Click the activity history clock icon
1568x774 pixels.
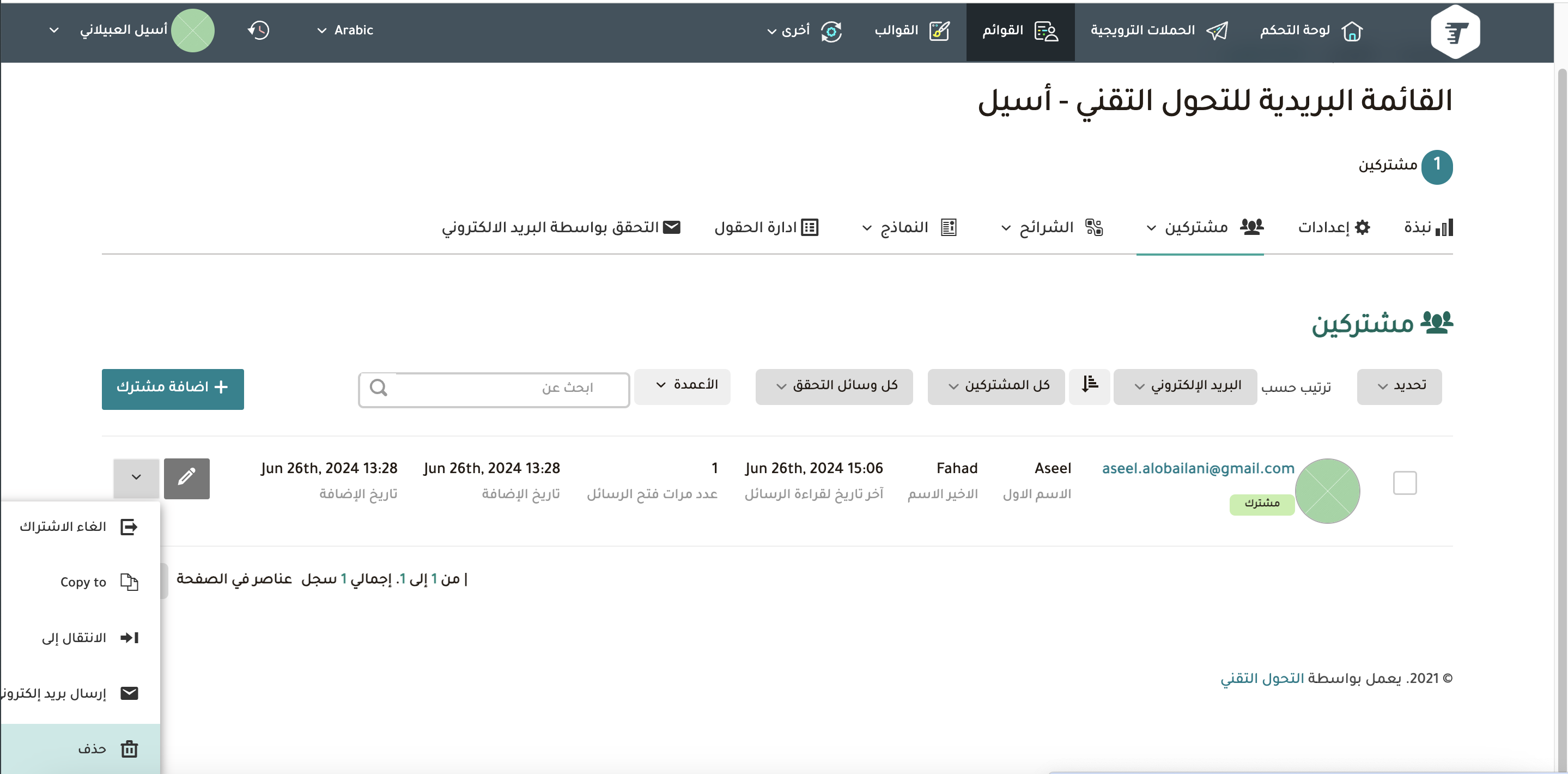(258, 31)
